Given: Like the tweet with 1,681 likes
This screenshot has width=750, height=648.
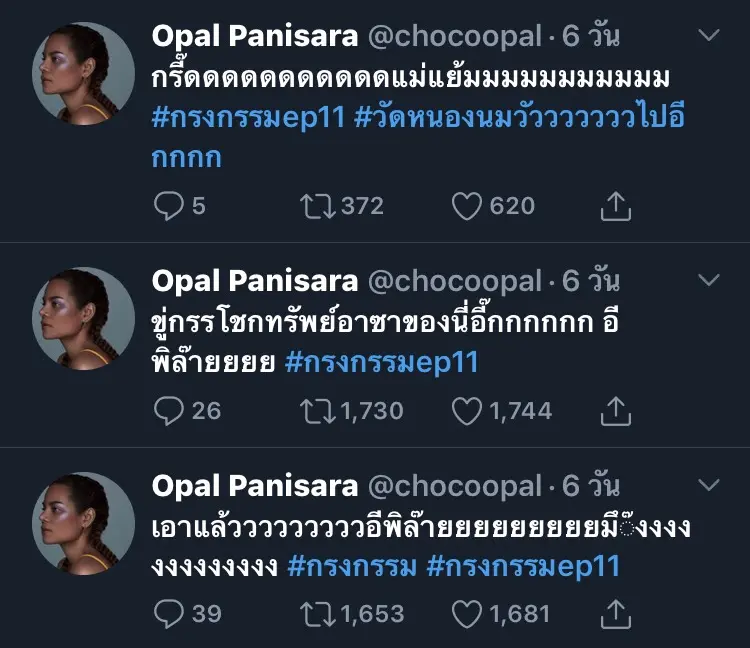Looking at the screenshot, I should click(467, 613).
